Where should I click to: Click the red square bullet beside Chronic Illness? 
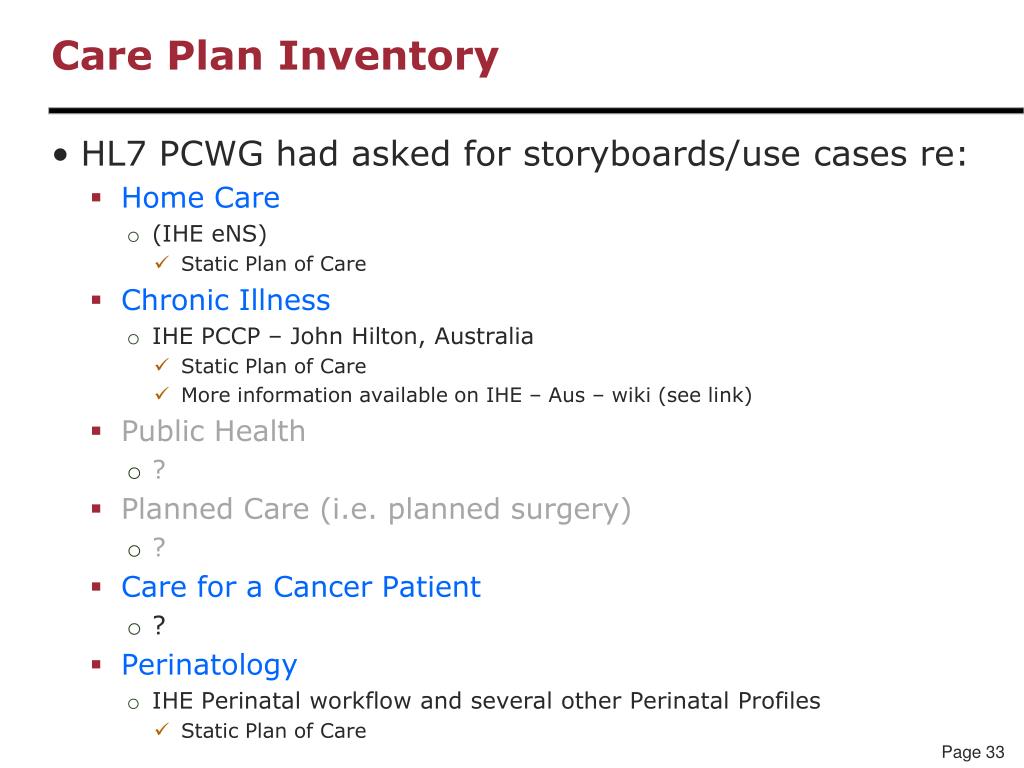pos(97,300)
